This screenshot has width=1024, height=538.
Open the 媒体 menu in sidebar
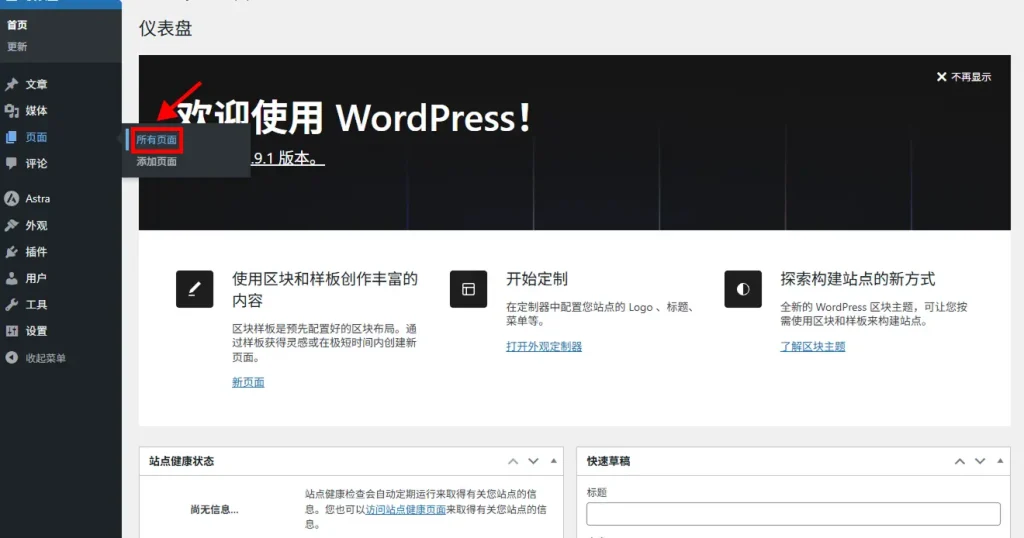[x=37, y=111]
